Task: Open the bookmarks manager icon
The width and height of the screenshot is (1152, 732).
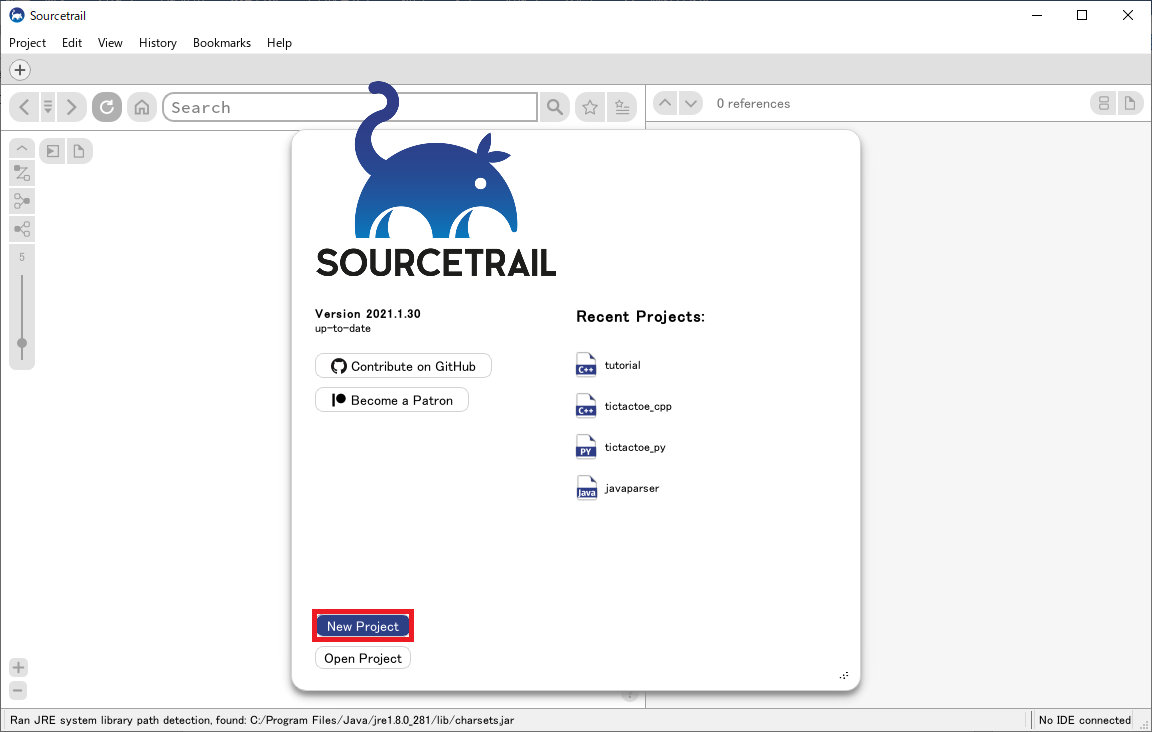Action: tap(622, 106)
